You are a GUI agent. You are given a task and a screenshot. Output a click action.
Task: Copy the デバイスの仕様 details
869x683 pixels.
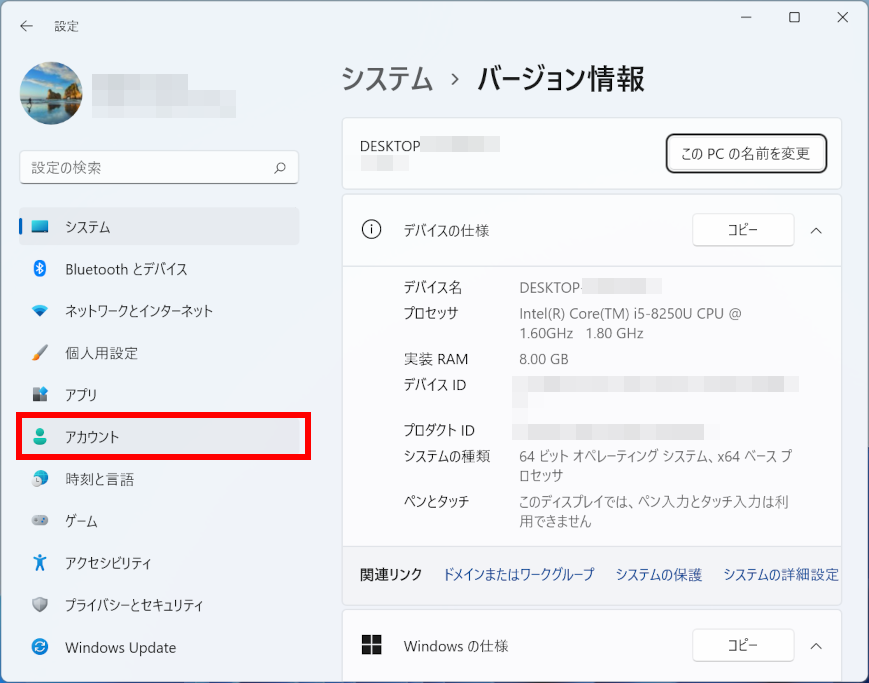743,230
